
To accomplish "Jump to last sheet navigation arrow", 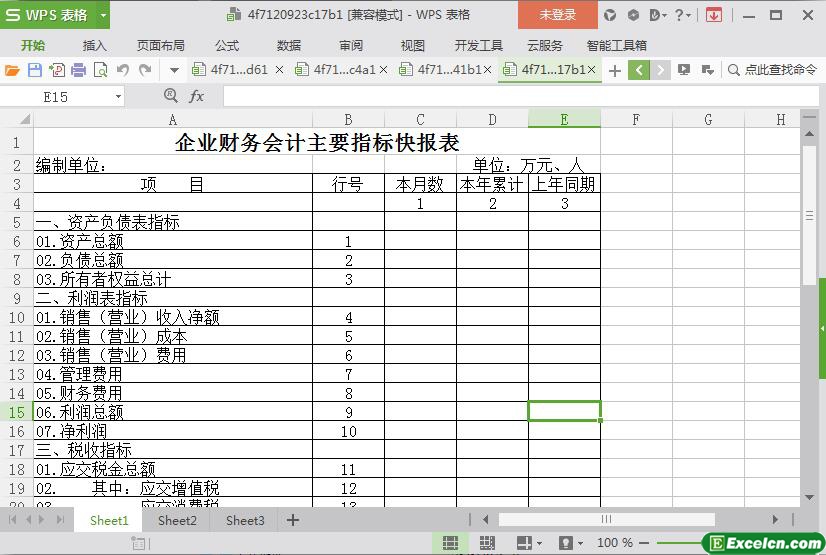I will (x=61, y=520).
